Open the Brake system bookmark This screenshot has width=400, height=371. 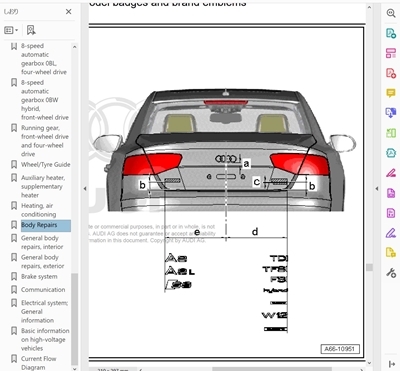39,277
